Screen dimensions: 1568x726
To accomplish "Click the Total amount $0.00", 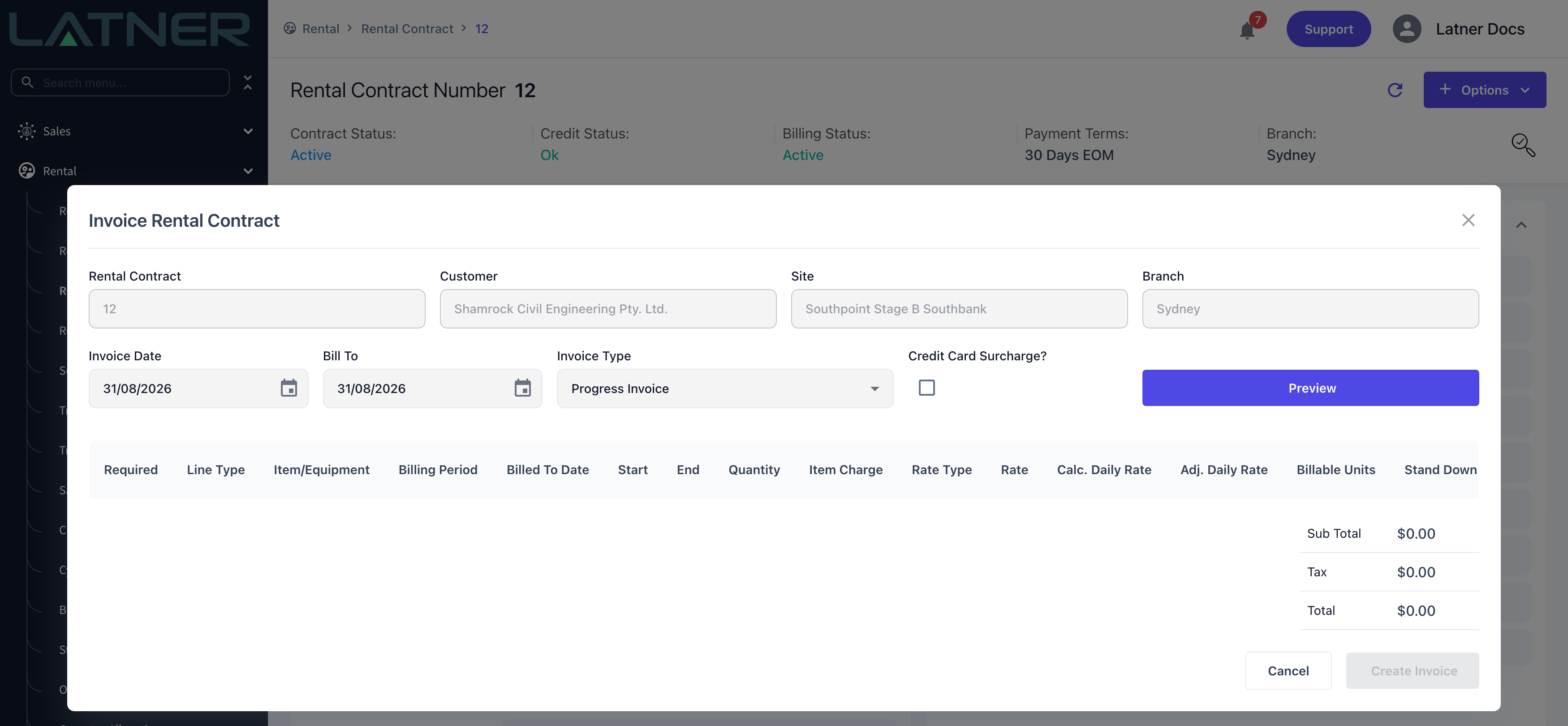I will click(x=1416, y=610).
